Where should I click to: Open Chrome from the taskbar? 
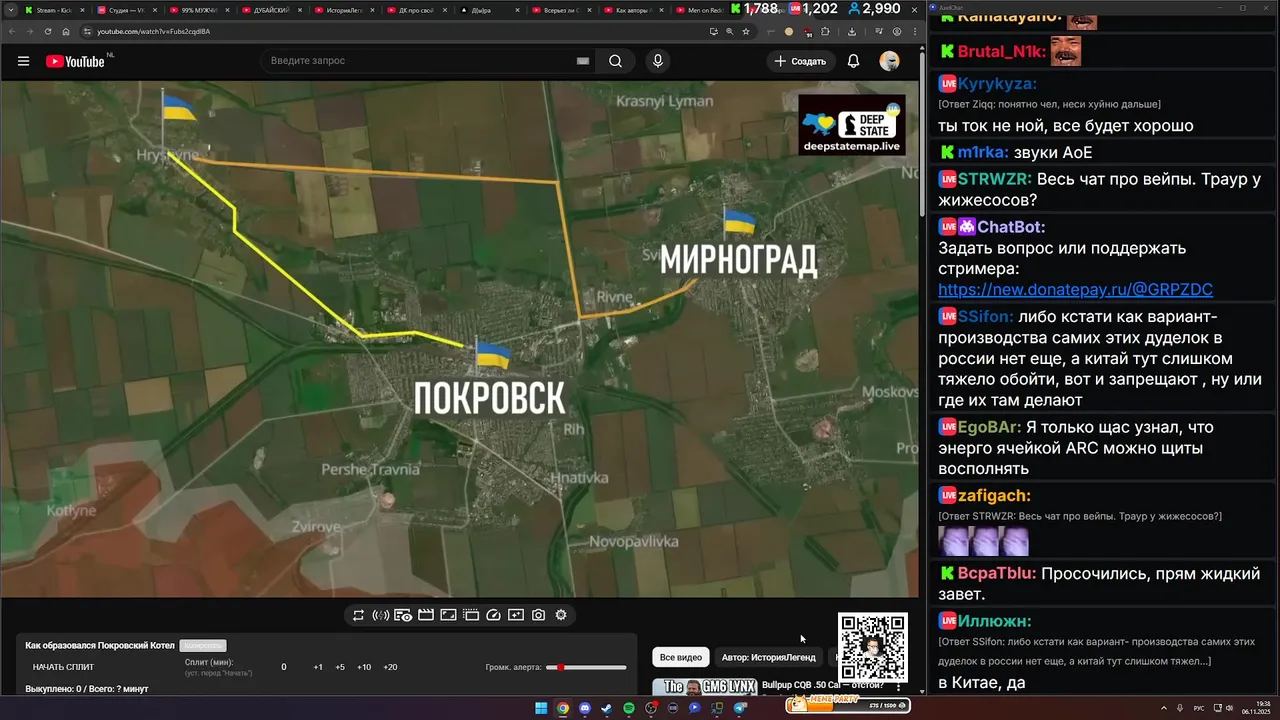pyautogui.click(x=563, y=708)
